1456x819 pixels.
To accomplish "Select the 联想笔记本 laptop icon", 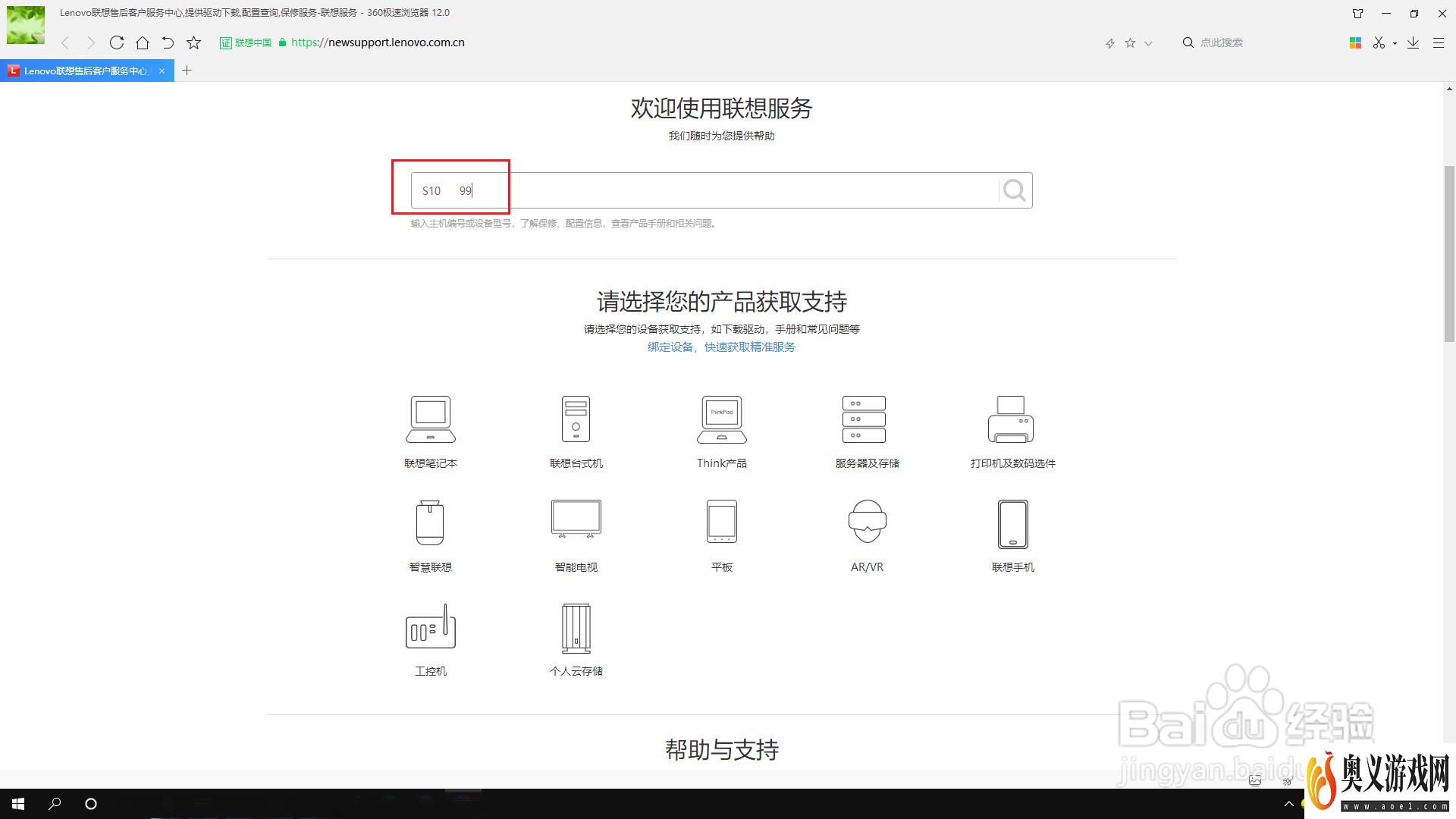I will tap(431, 419).
